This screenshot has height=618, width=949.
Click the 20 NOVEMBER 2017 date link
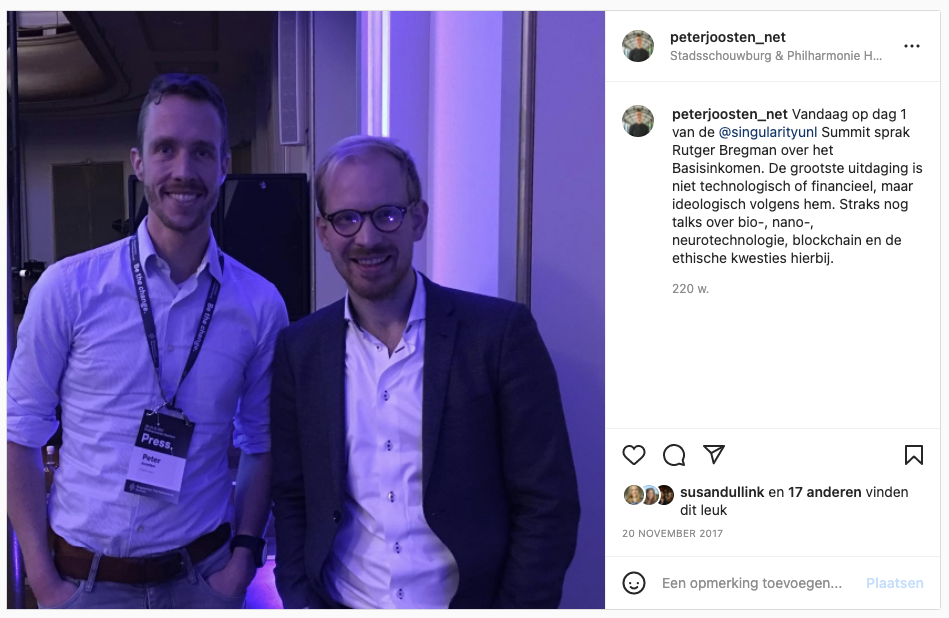[x=672, y=533]
